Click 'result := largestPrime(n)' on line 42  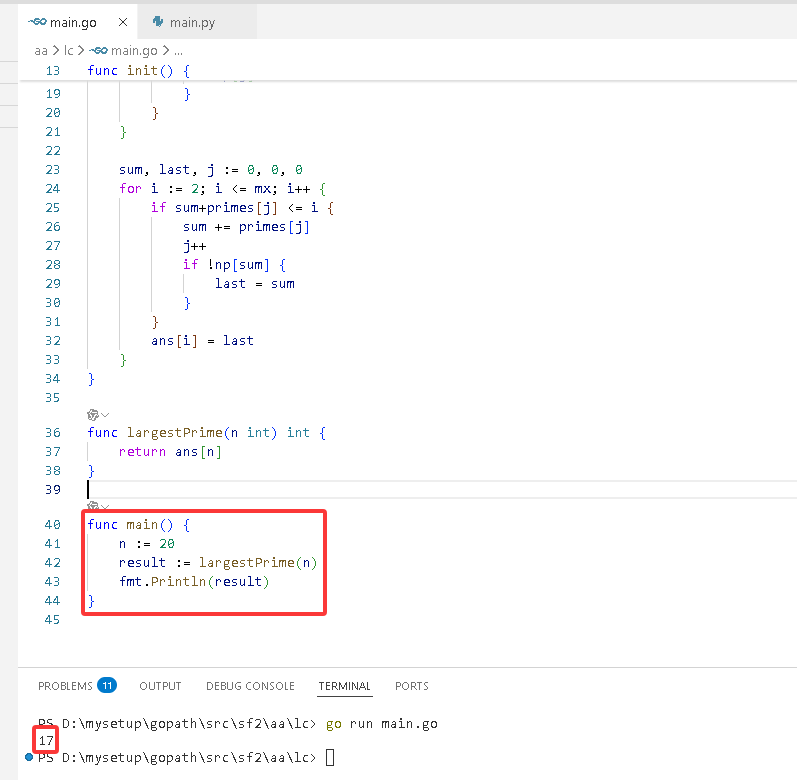coord(218,563)
